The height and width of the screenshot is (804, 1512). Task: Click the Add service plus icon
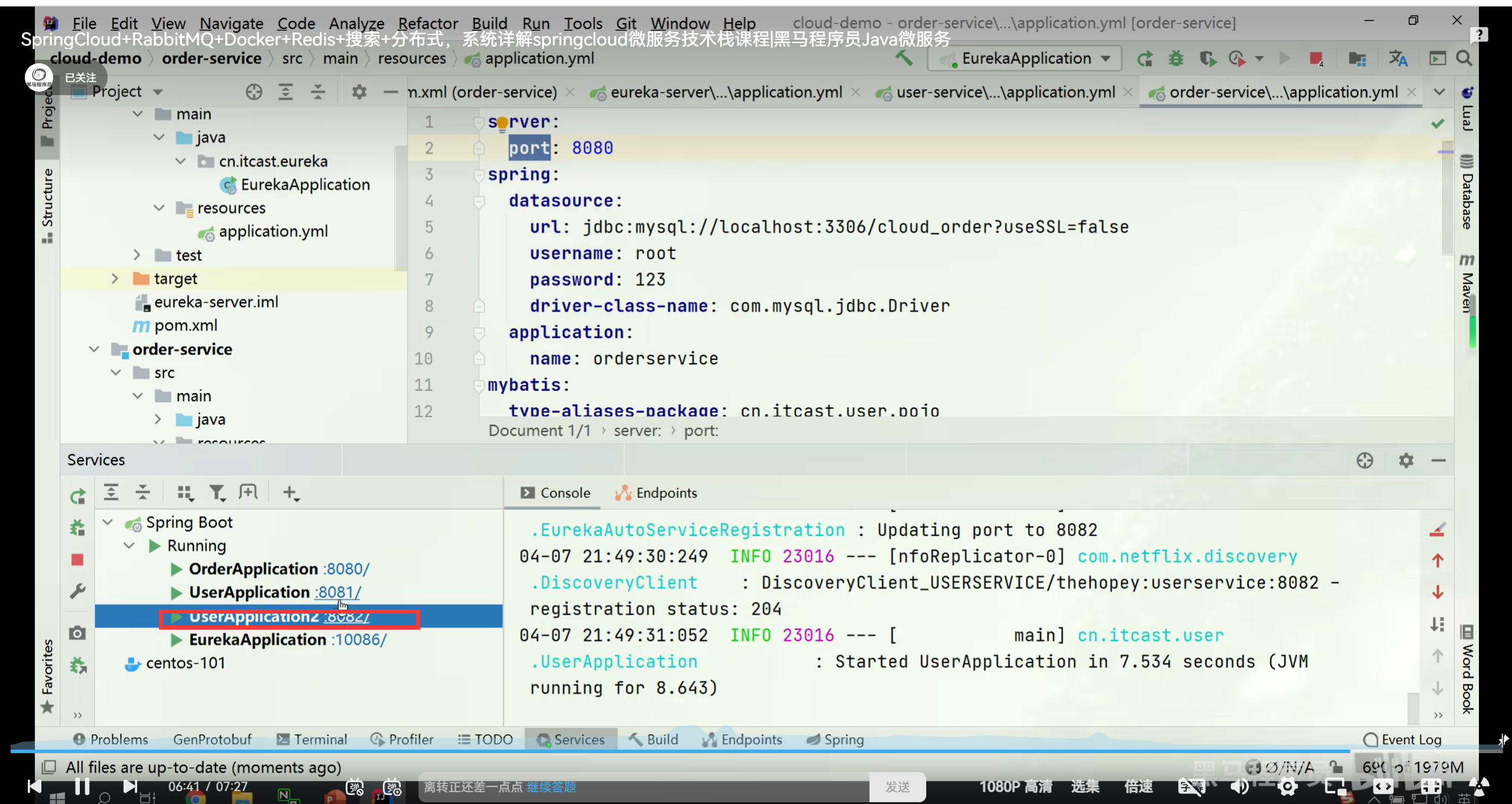pos(290,492)
